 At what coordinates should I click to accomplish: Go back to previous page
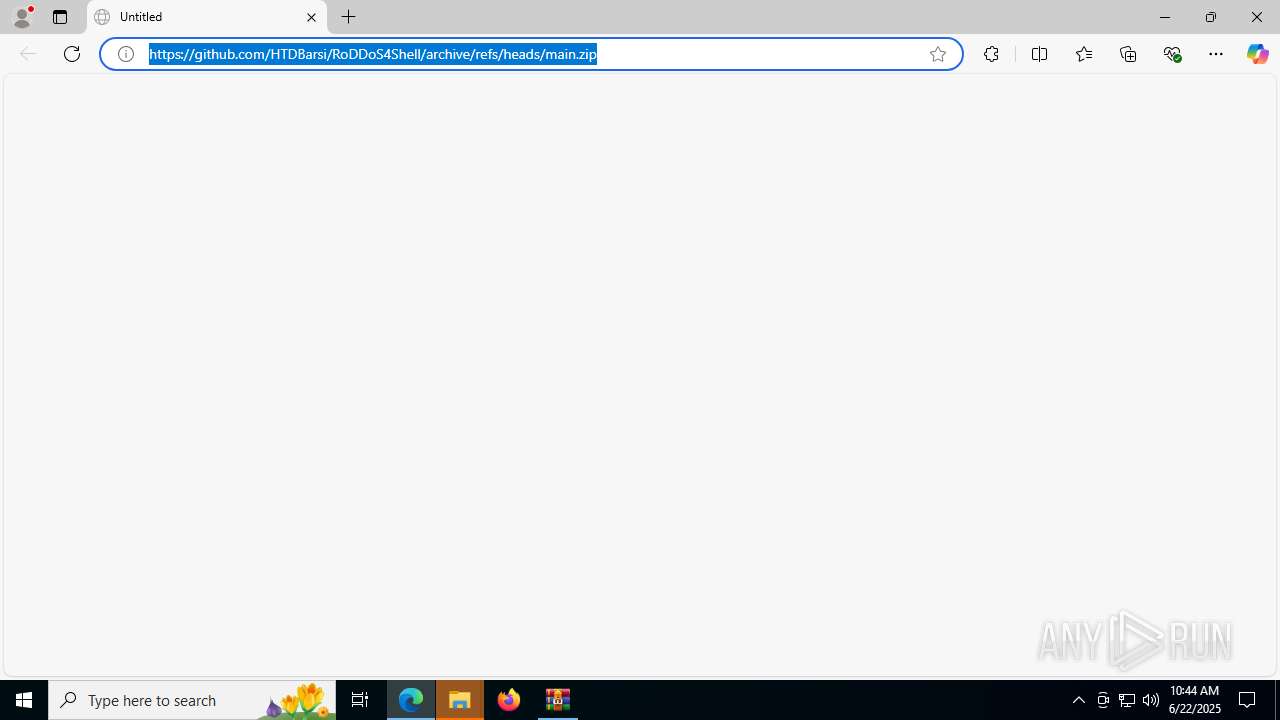[x=28, y=54]
